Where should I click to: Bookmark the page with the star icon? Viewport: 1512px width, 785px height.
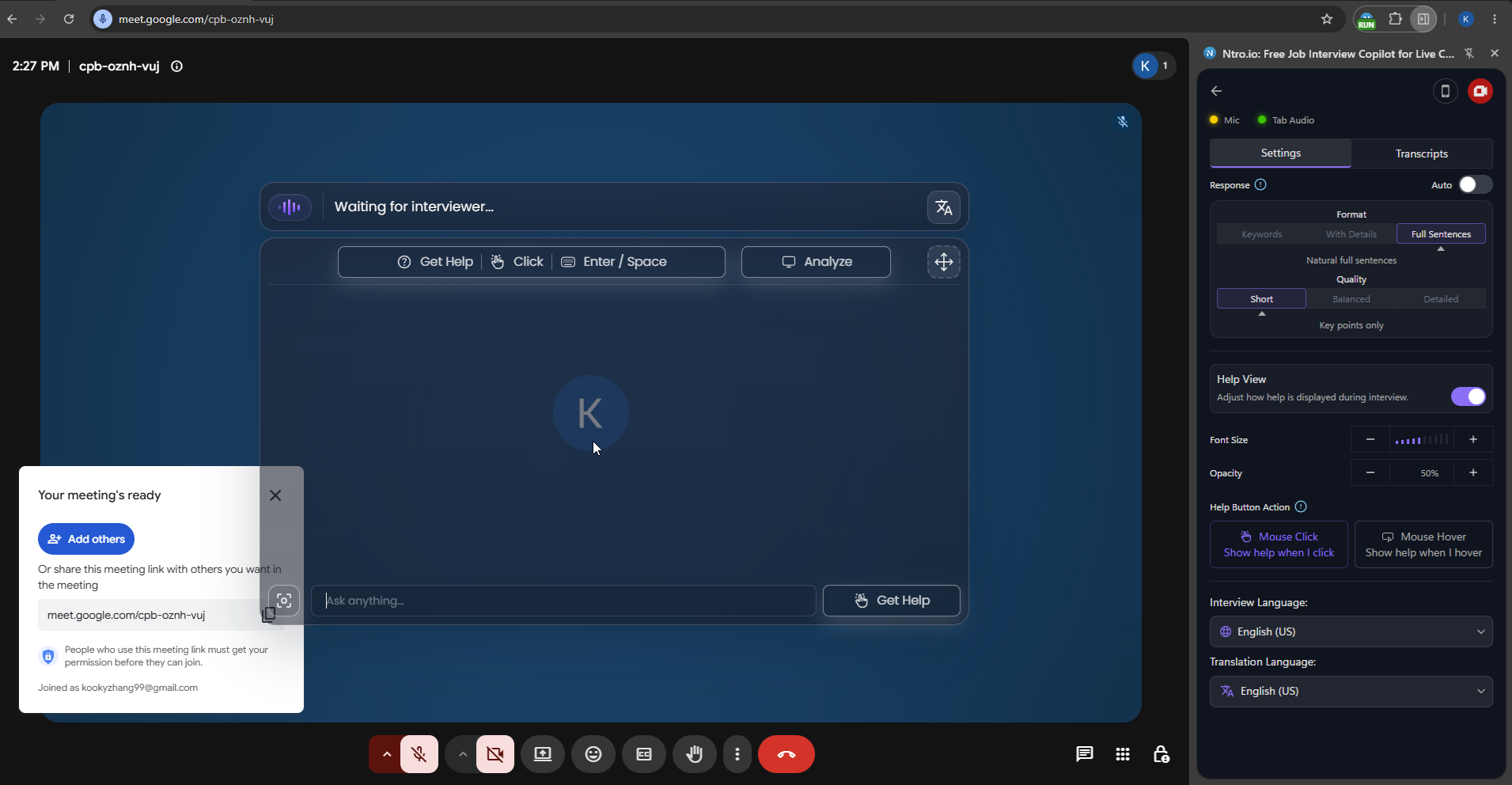pos(1327,19)
